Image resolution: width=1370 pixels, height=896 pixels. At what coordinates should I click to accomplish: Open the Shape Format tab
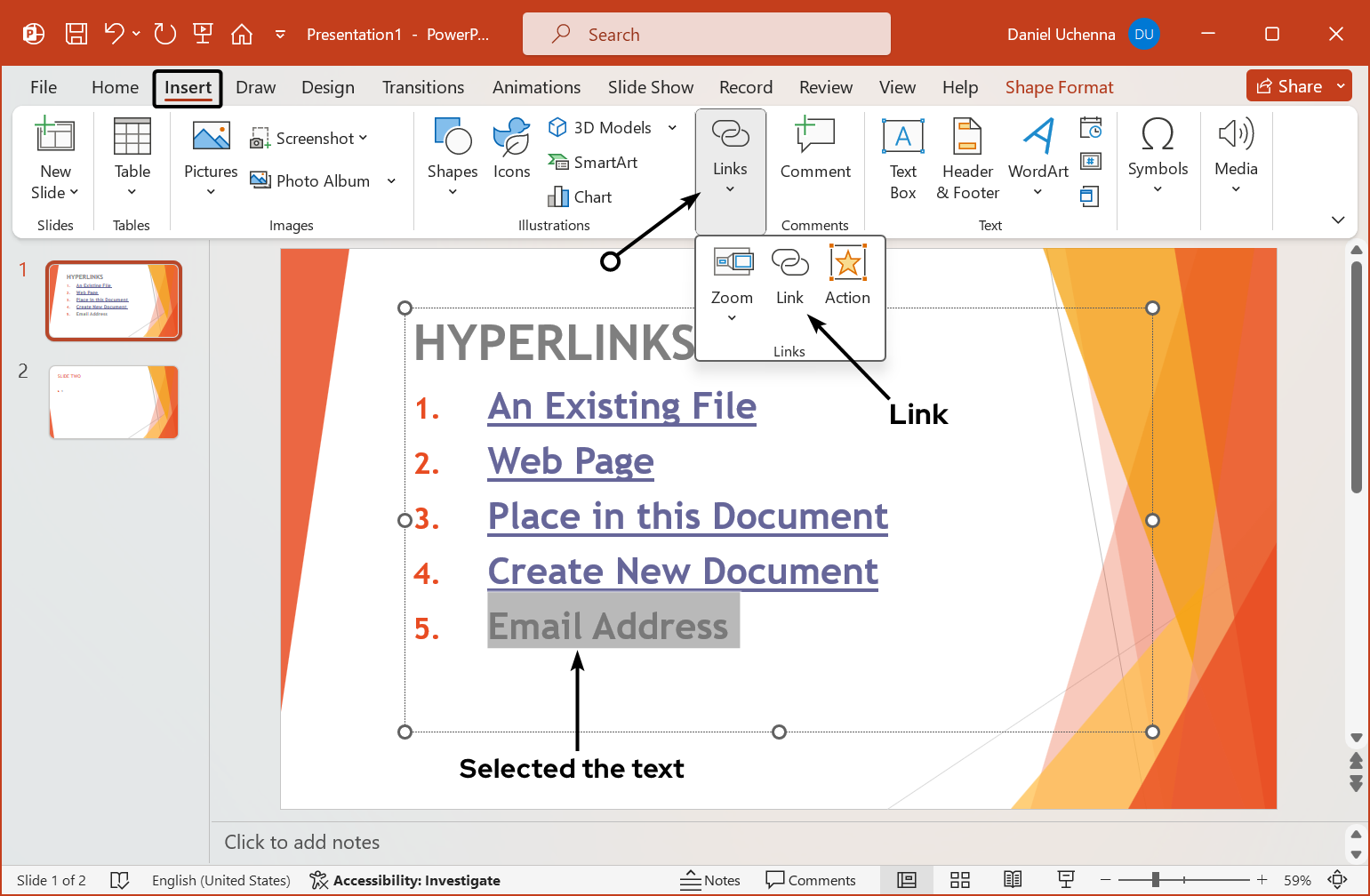coord(1059,86)
